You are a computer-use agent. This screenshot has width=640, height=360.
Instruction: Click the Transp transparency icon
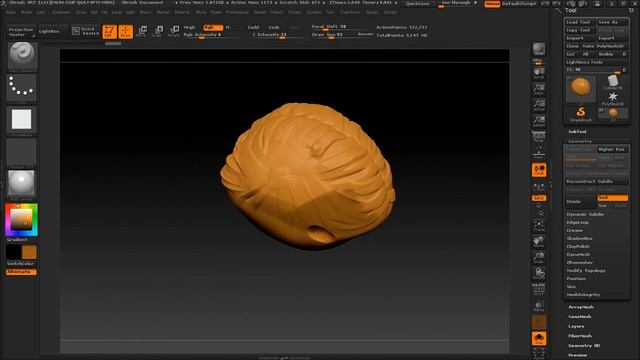539,306
